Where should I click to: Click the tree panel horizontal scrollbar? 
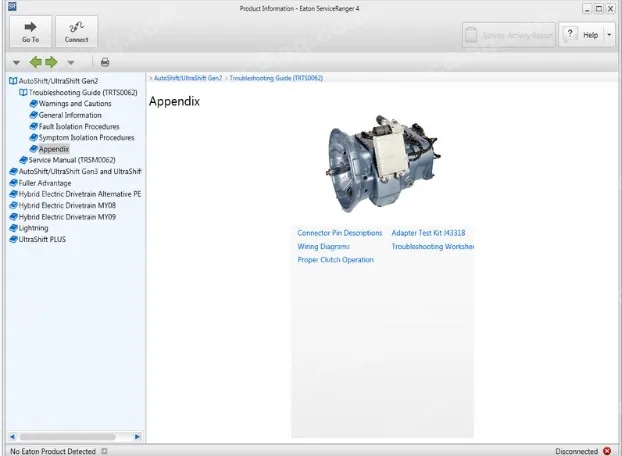tap(70, 437)
